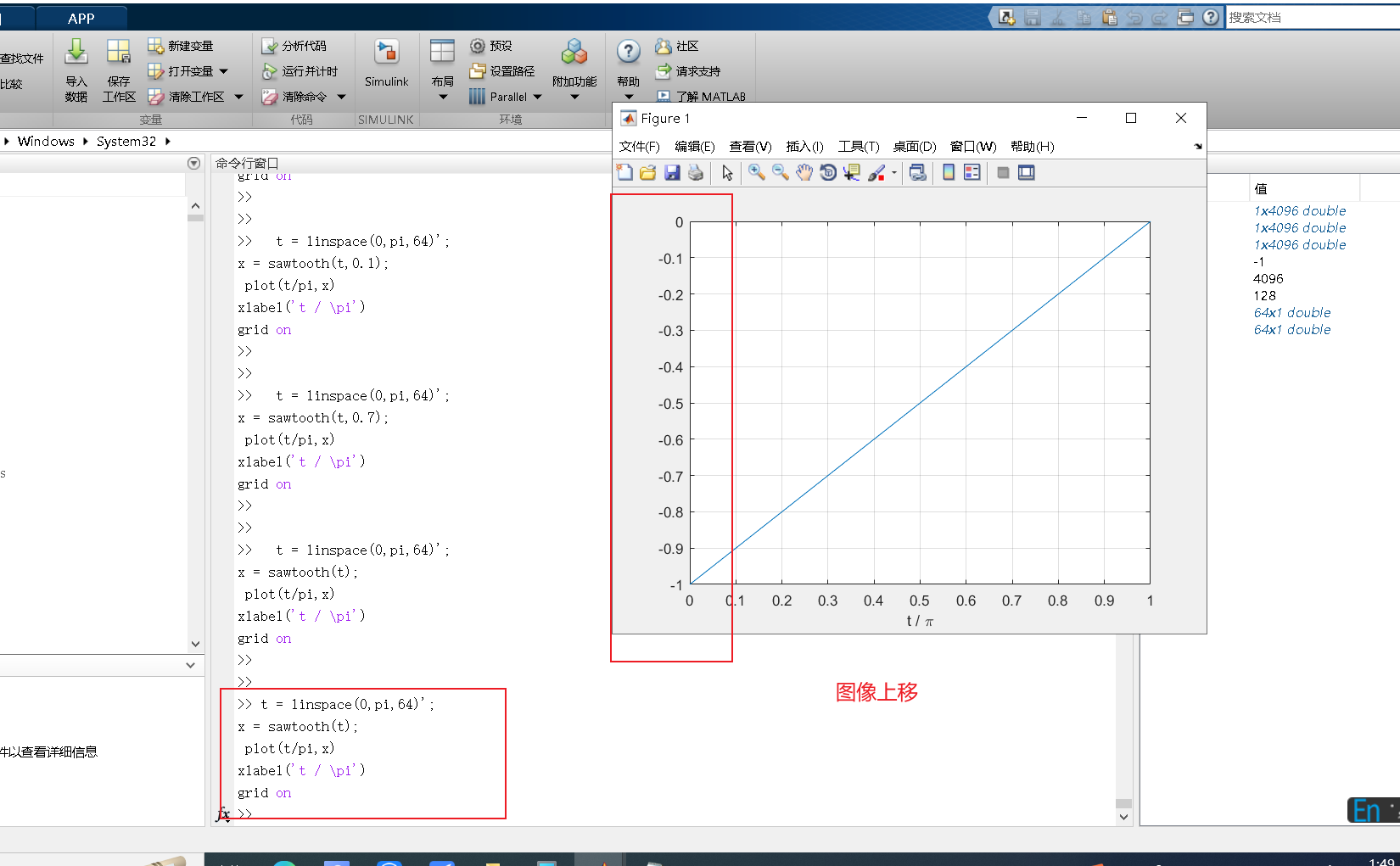This screenshot has width=1400, height=866.
Task: Click the Show Plot Tools icon
Action: 1027,173
